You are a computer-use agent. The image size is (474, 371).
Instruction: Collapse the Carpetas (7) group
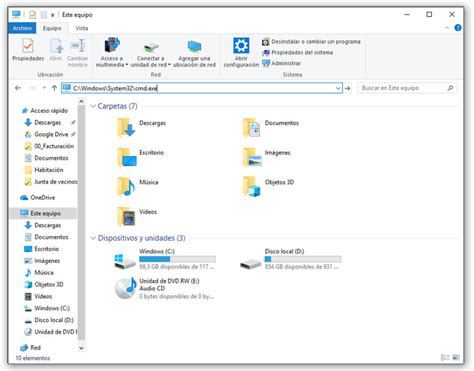point(93,106)
